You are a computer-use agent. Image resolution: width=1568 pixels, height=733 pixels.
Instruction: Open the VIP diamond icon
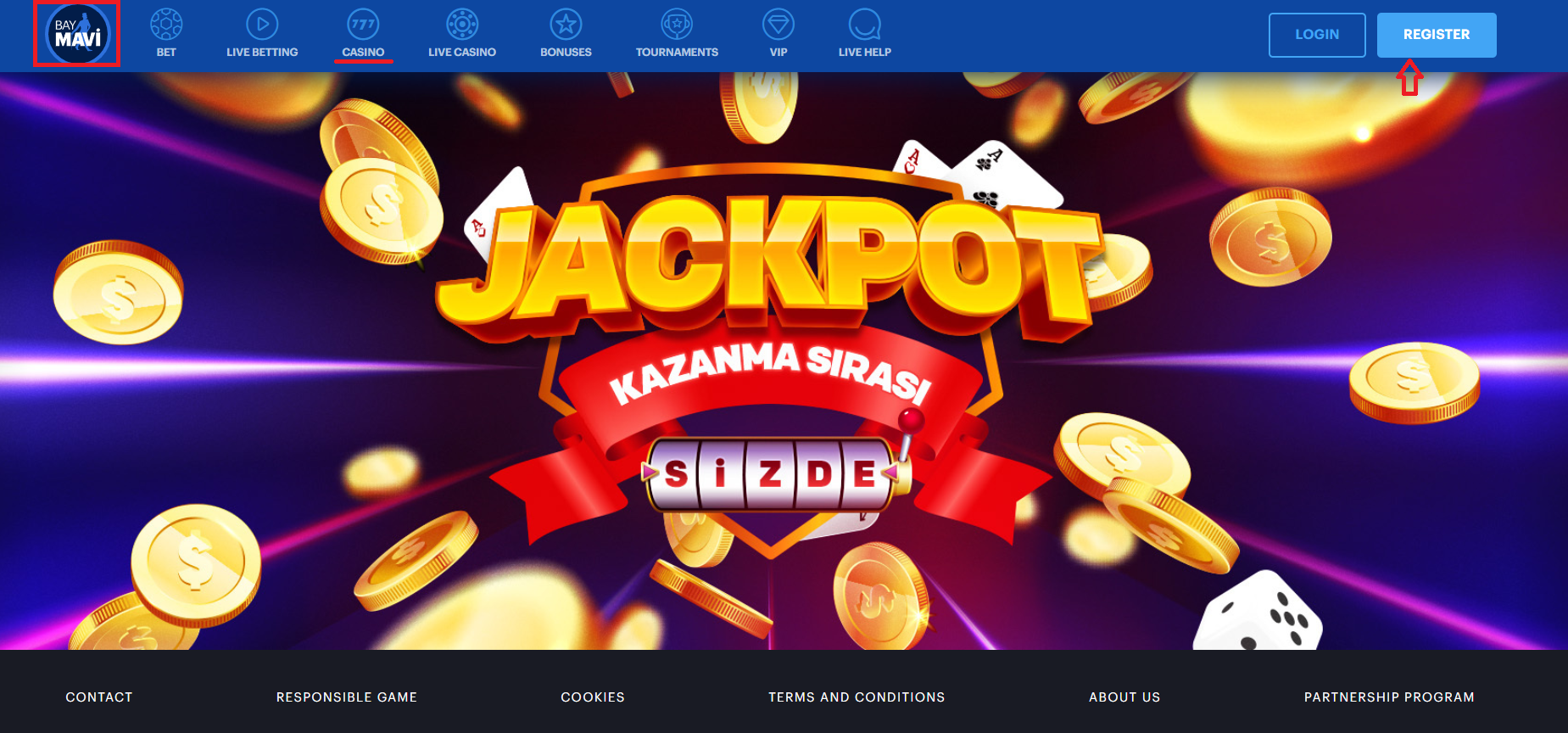coord(778,24)
